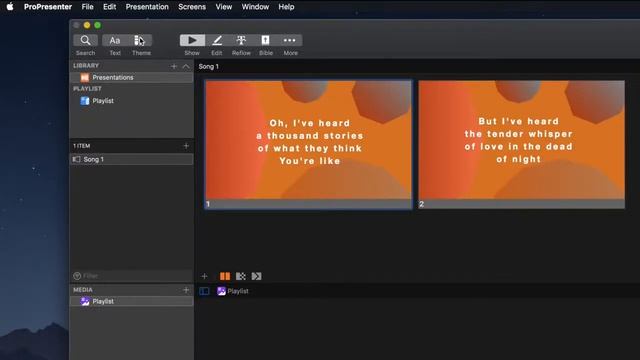Collapse the Library section chevron
Screen dimensions: 640x360
coord(186,66)
